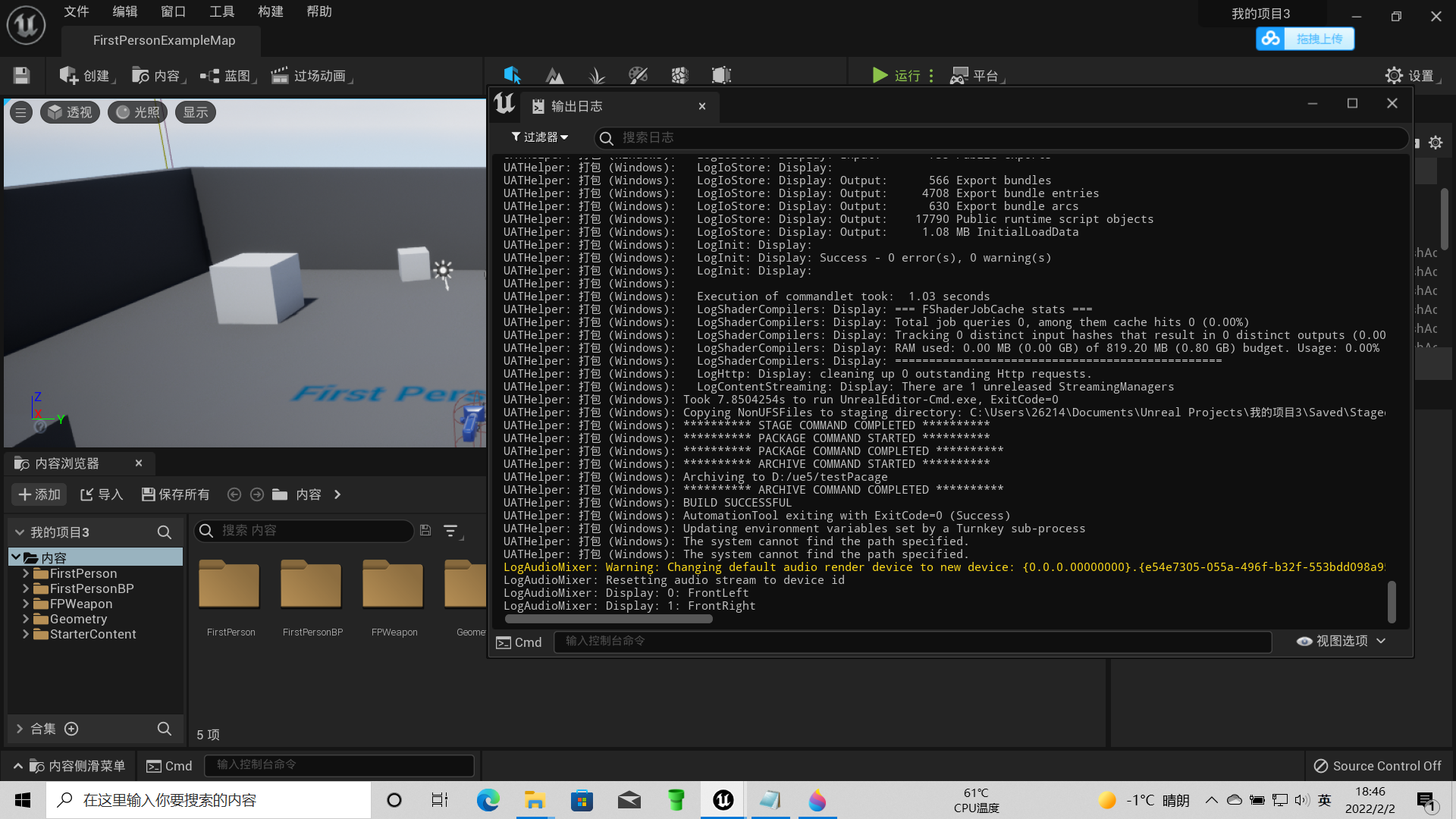This screenshot has width=1456, height=819.
Task: Open the Build (构建) menu
Action: (x=271, y=11)
